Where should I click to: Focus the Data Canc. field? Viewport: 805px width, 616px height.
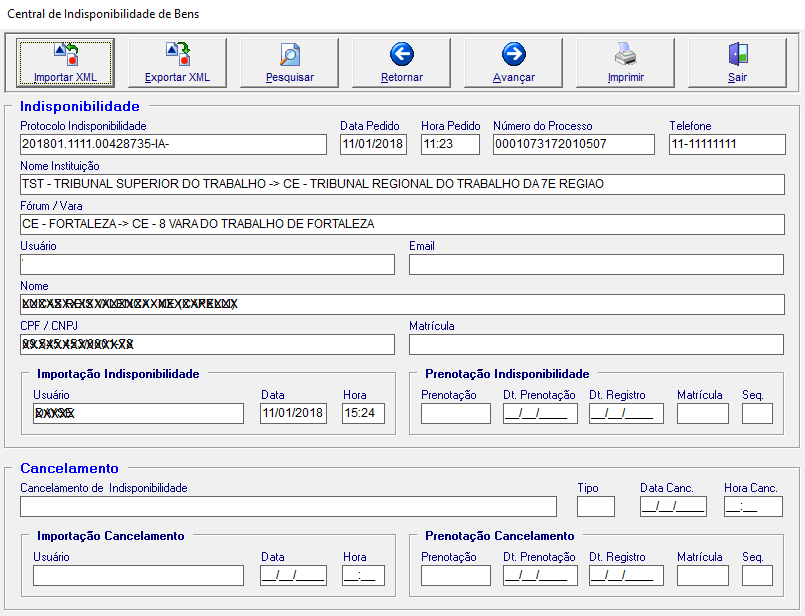click(x=673, y=507)
